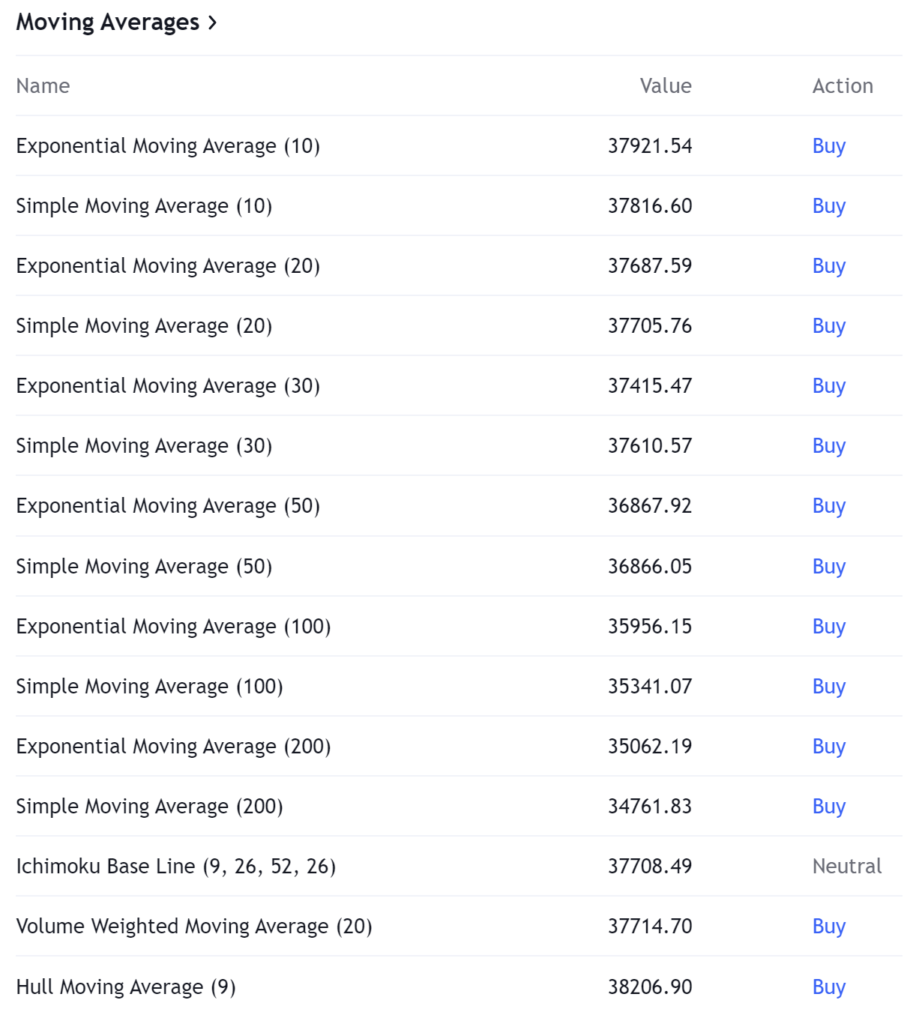
Task: Select Simple Moving Average (200) row
Action: 459,807
